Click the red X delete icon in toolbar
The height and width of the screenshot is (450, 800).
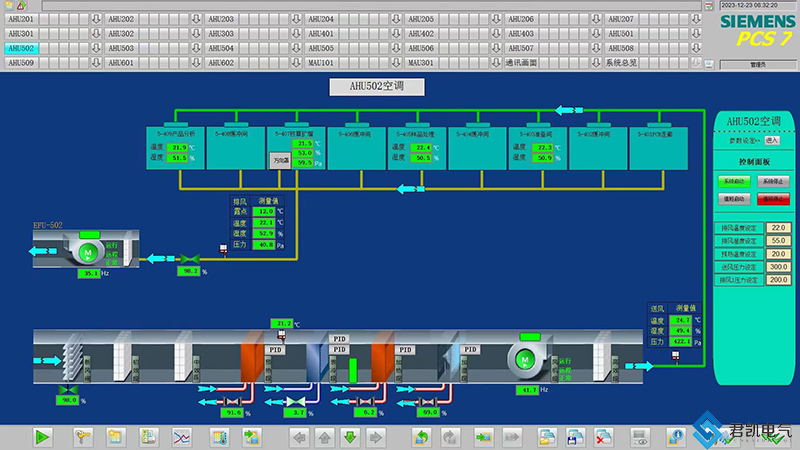click(604, 437)
